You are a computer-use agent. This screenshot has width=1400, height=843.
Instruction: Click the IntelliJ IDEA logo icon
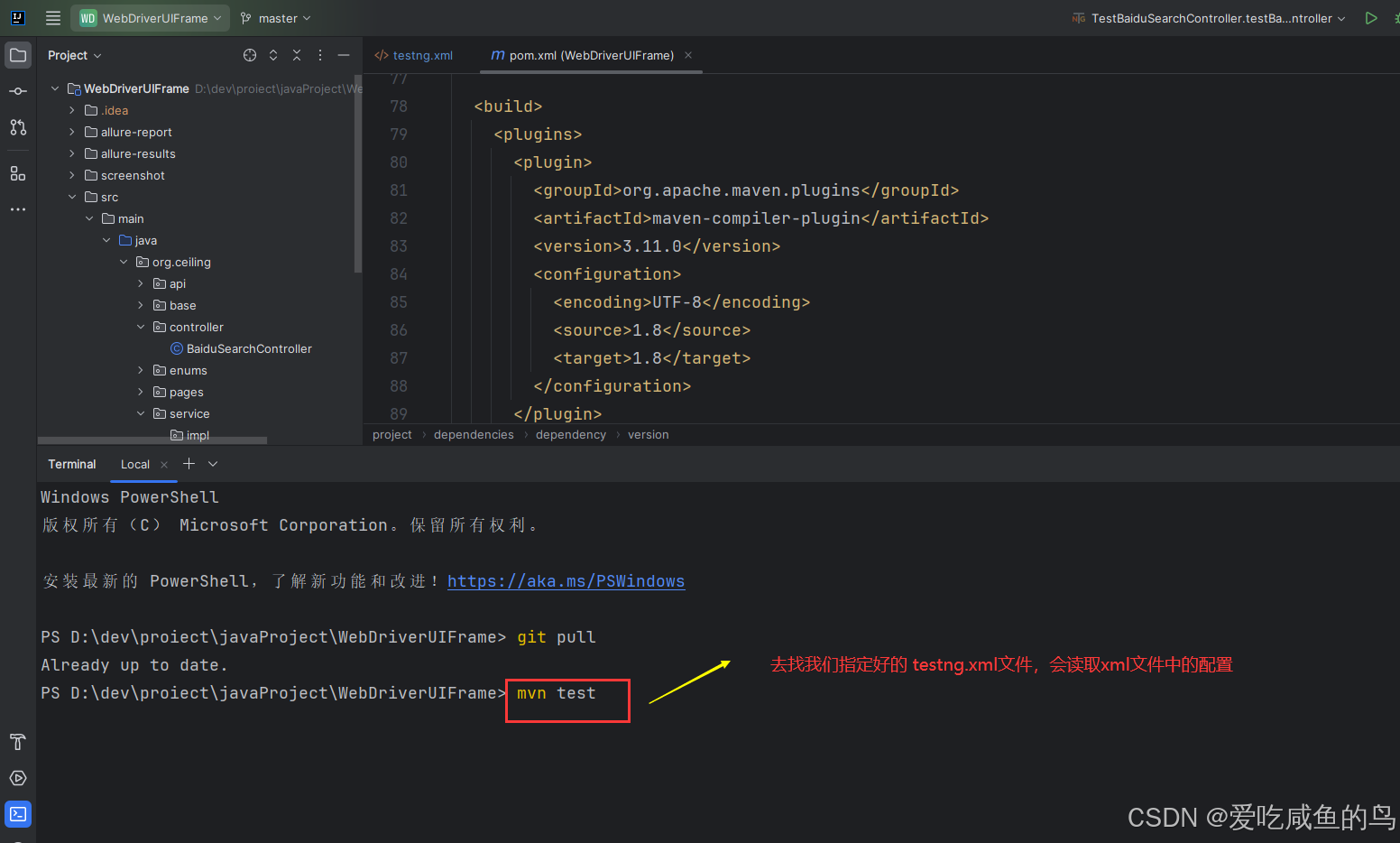[17, 18]
